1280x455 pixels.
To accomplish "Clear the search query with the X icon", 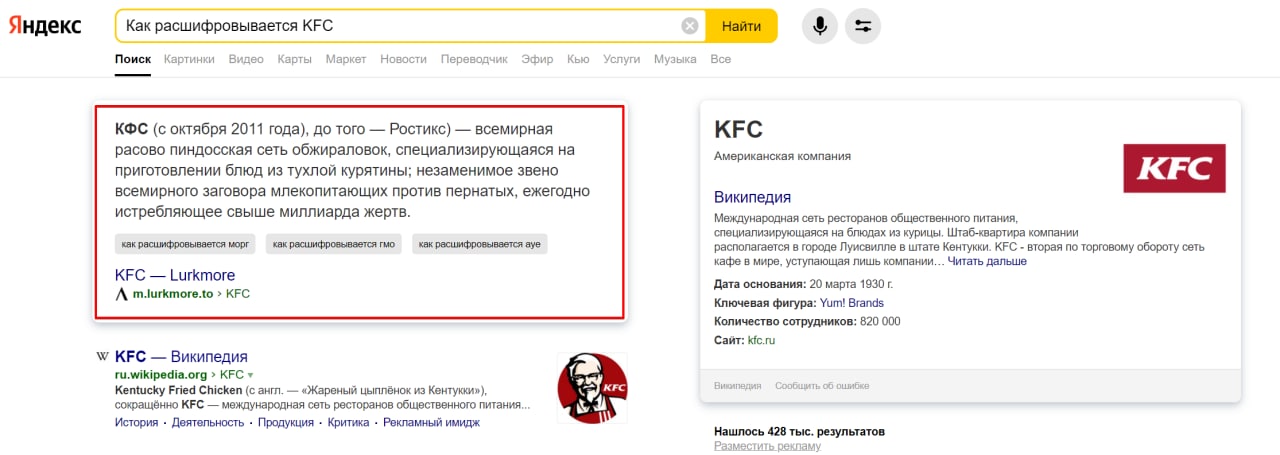I will [x=690, y=26].
